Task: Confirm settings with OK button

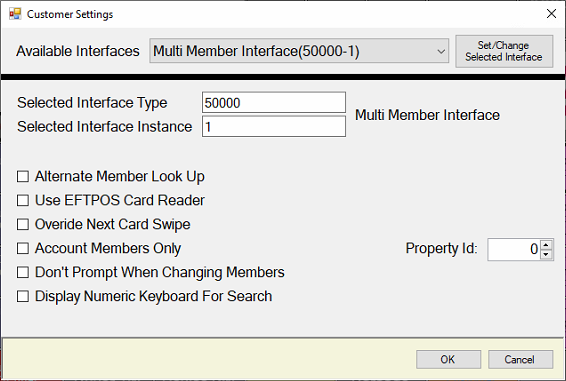Action: coord(448,359)
